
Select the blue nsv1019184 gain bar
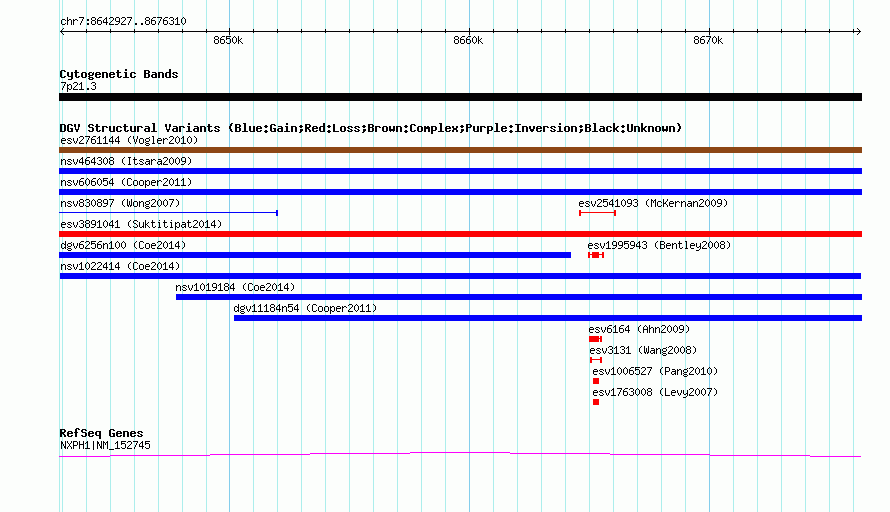tap(519, 297)
